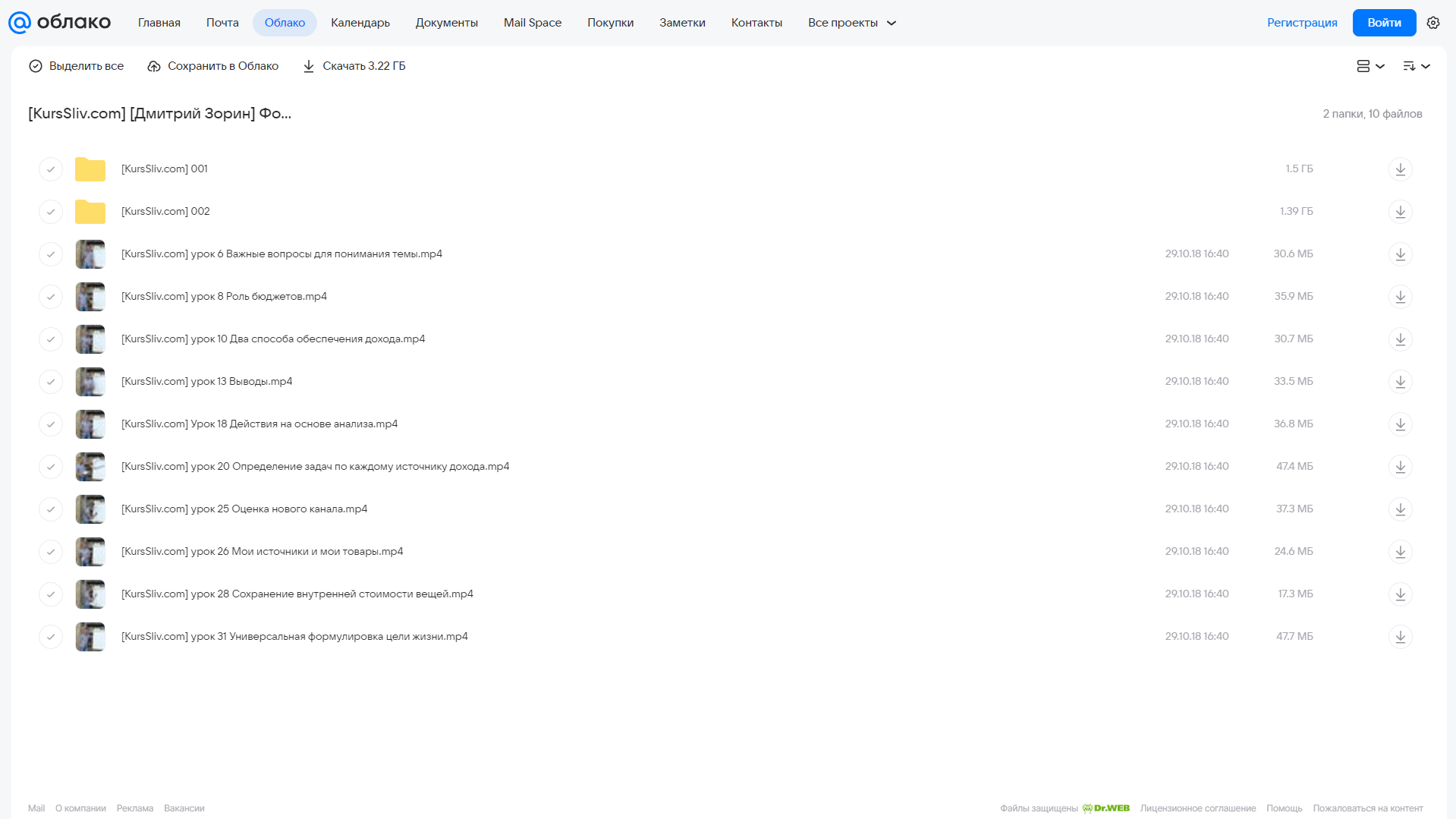
Task: Select checkbox beside урок 20 Определение задач
Action: [x=51, y=466]
